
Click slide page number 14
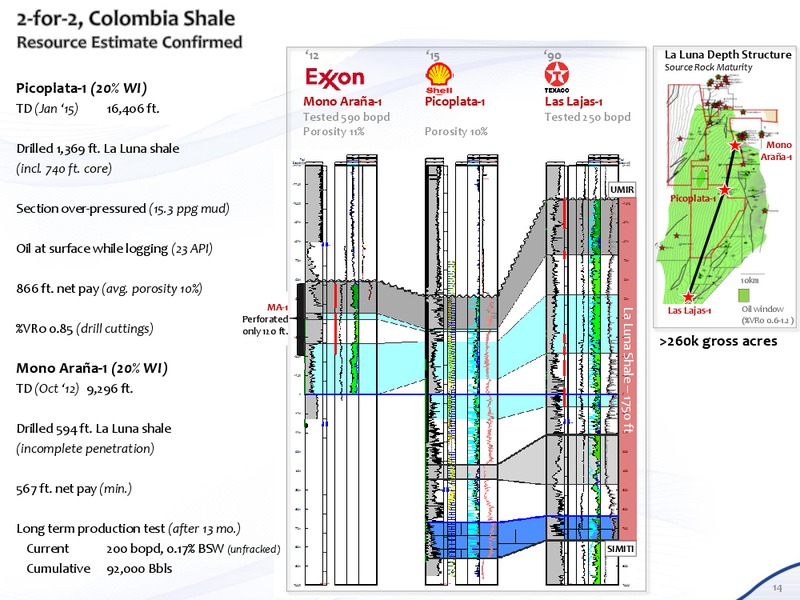[777, 588]
